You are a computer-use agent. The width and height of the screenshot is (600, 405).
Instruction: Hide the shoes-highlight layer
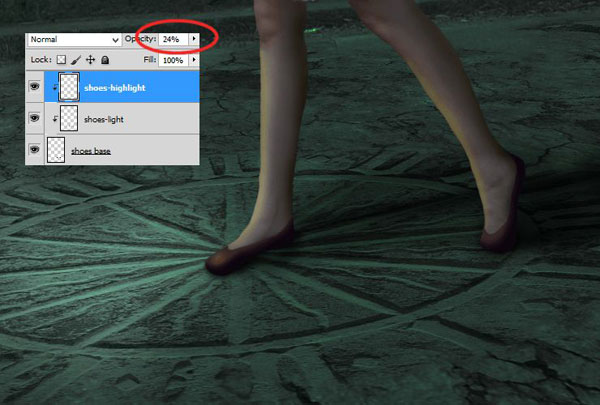pyautogui.click(x=34, y=87)
